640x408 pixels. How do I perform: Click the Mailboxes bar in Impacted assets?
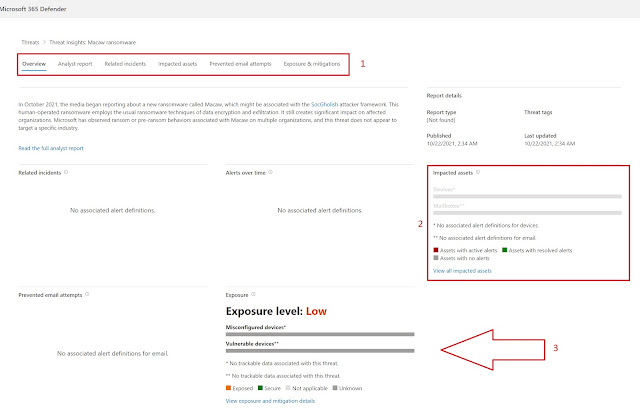pos(527,213)
